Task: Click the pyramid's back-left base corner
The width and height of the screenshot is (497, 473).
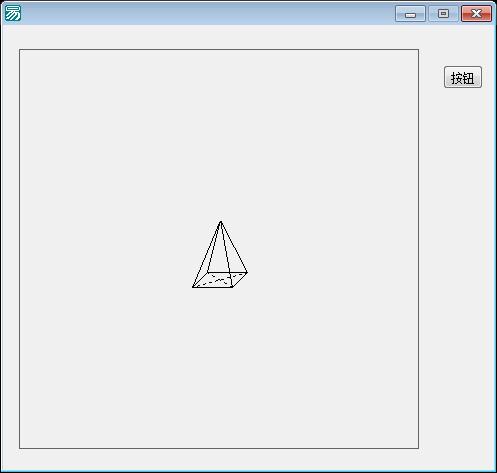Action: tap(208, 272)
